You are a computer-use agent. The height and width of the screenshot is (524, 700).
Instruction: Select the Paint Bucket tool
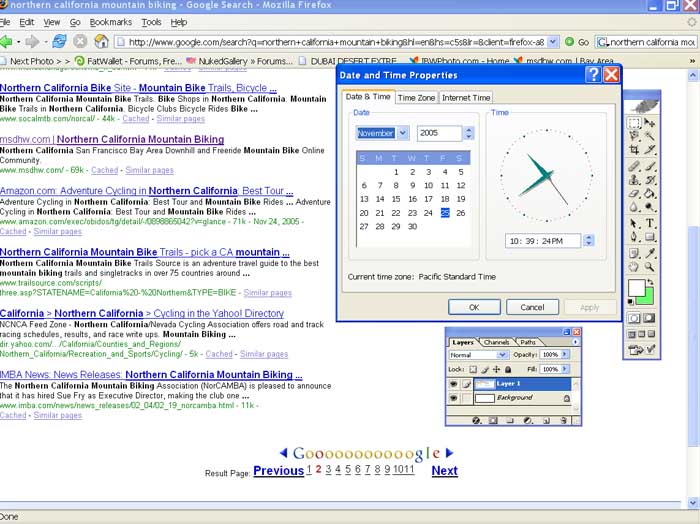[650, 194]
